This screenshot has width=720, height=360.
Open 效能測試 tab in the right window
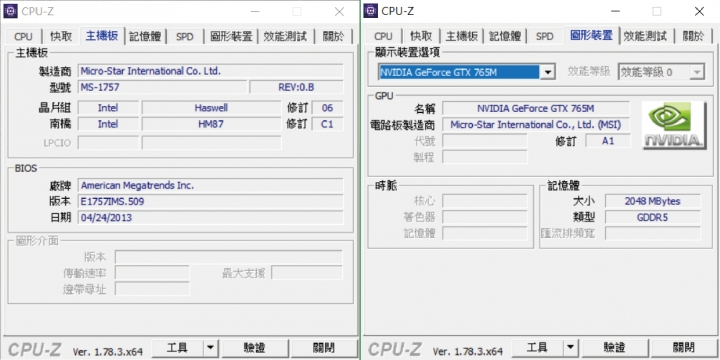tap(646, 36)
